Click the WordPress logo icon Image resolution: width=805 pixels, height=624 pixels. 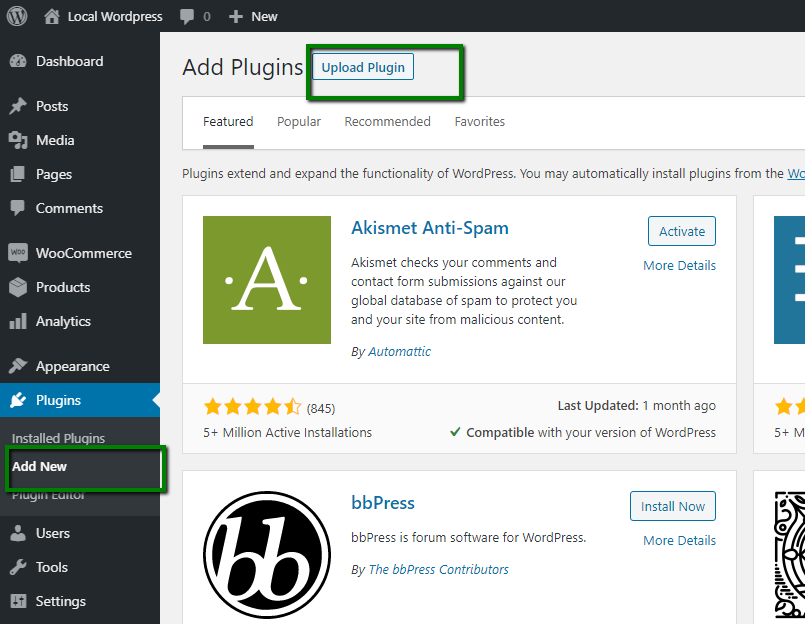point(17,16)
